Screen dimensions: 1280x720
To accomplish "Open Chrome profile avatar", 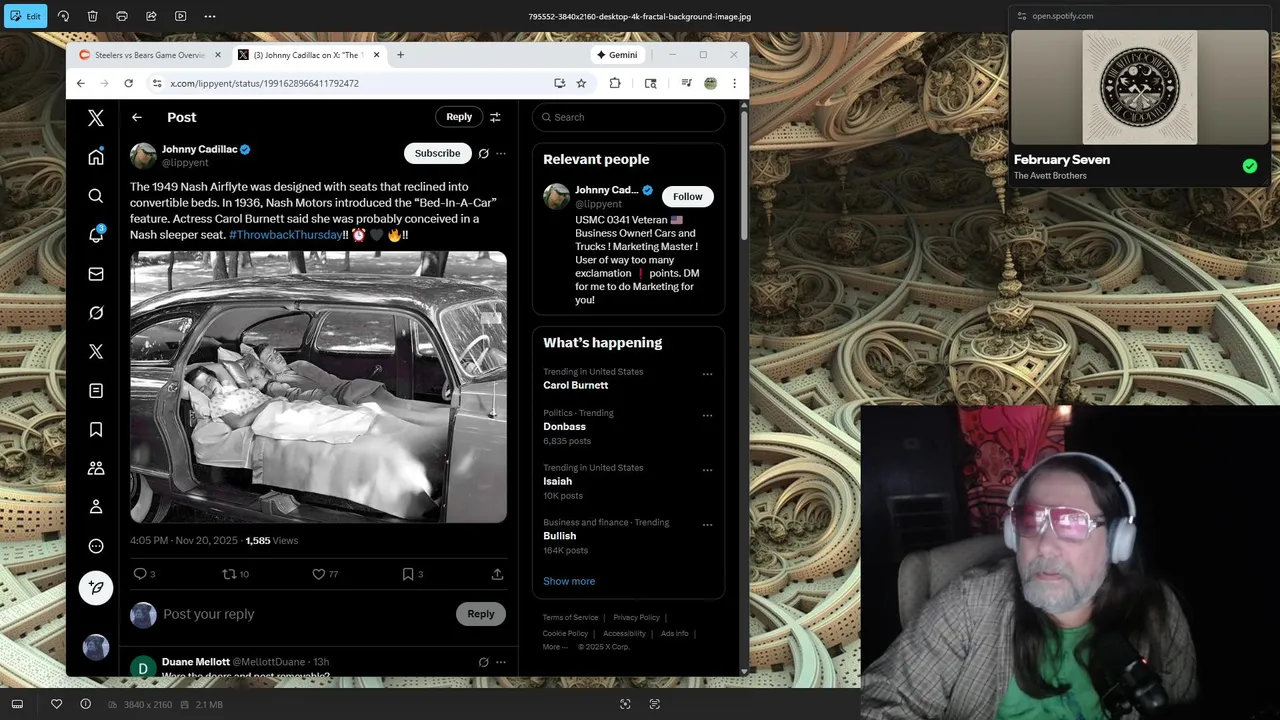I will click(710, 83).
